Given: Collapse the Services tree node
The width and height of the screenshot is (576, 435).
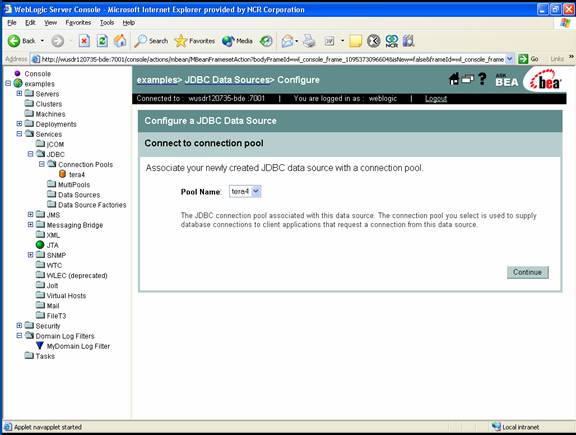Looking at the screenshot, I should (19, 134).
